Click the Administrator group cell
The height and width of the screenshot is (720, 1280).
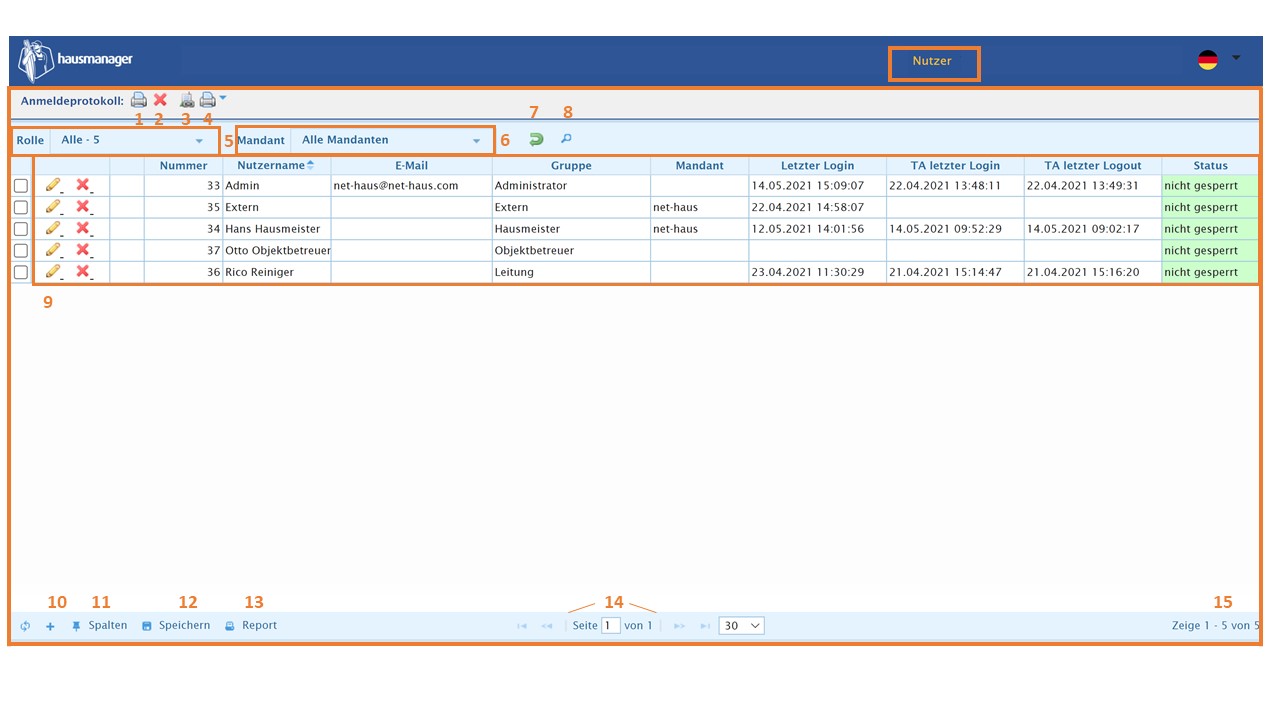tap(571, 186)
